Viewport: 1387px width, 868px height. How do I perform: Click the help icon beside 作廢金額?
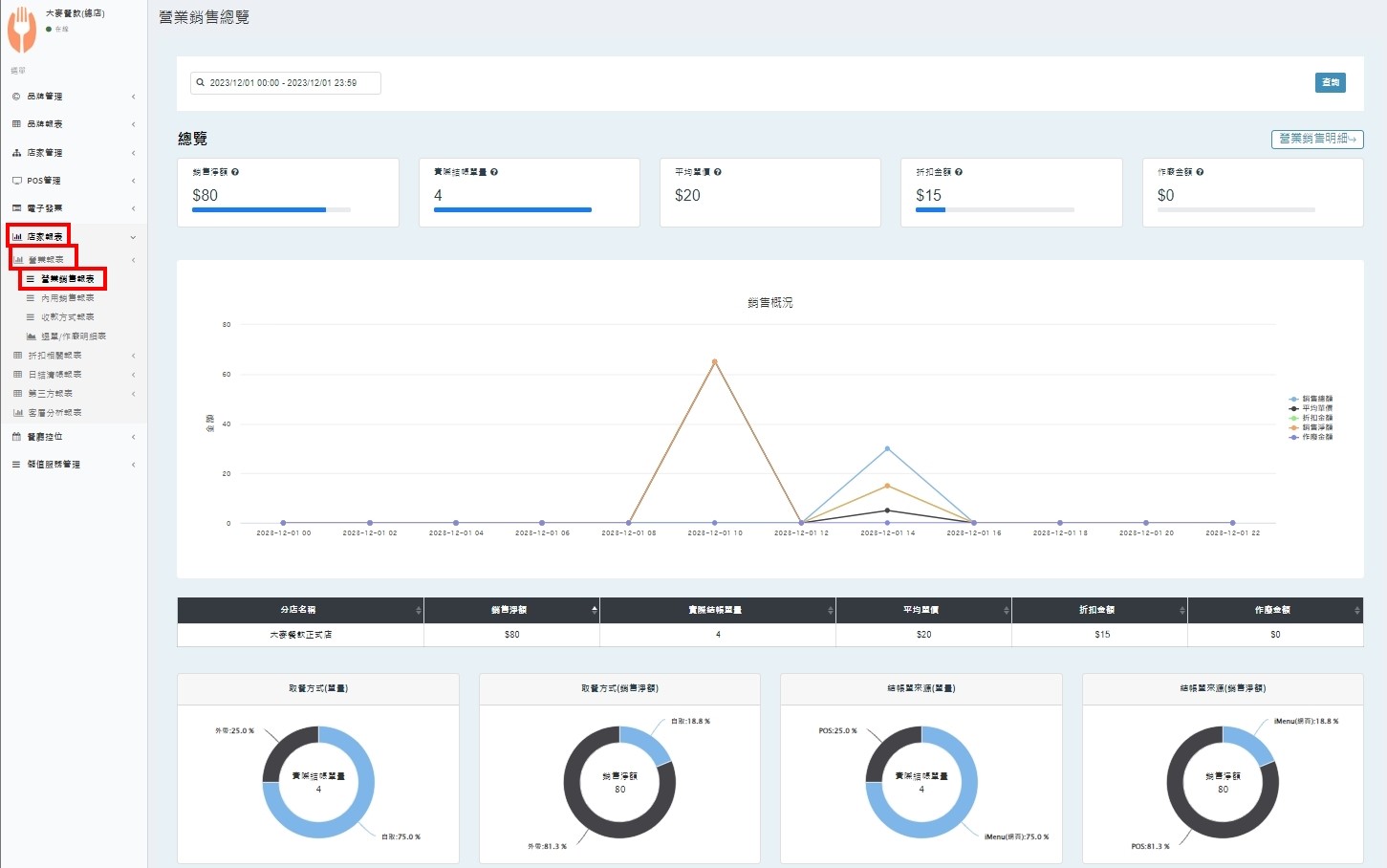click(x=1200, y=172)
